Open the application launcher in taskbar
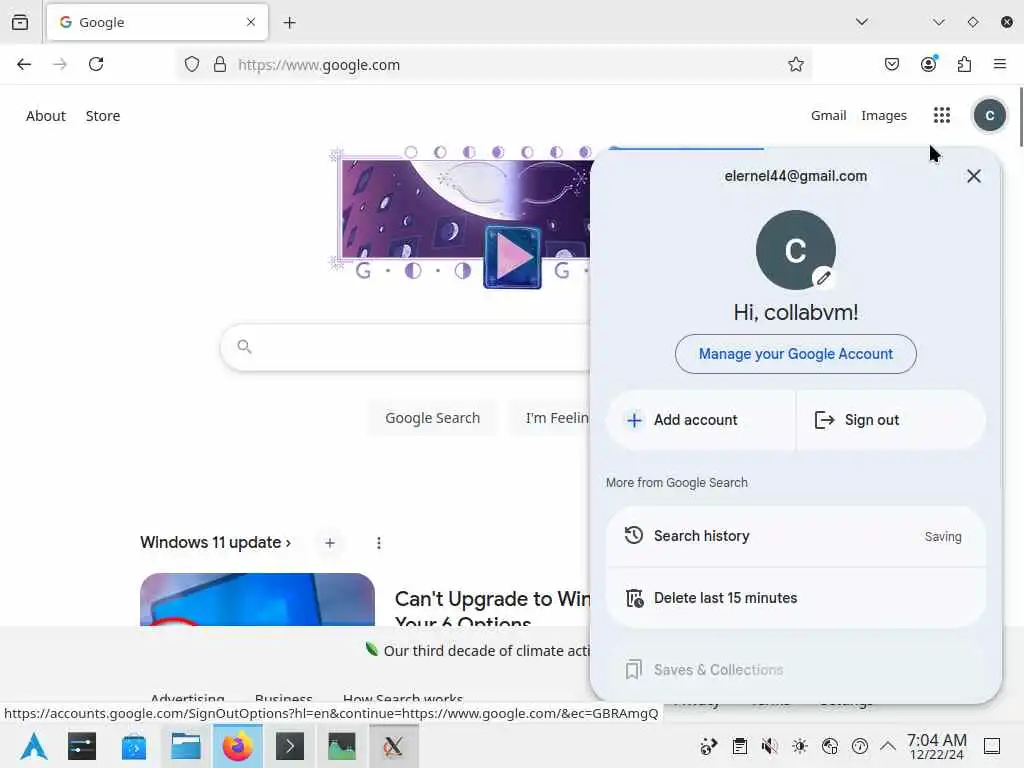The image size is (1024, 768). [33, 746]
